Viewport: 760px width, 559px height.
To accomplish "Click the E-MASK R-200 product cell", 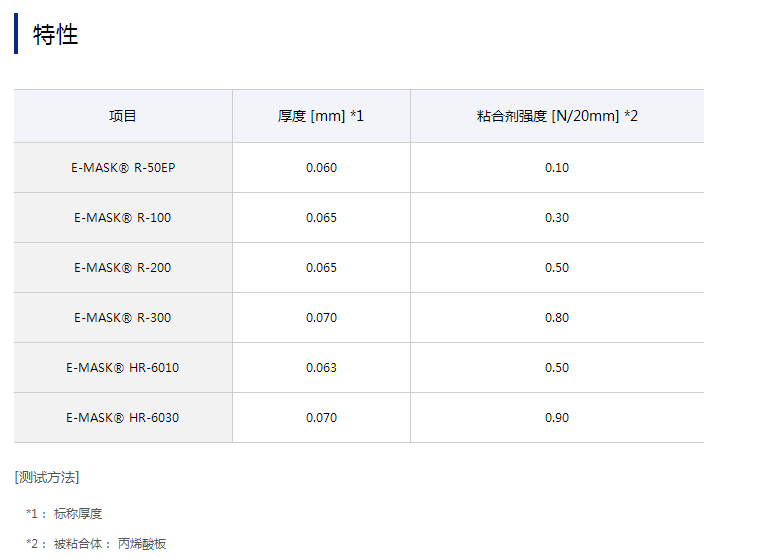I will (x=123, y=267).
